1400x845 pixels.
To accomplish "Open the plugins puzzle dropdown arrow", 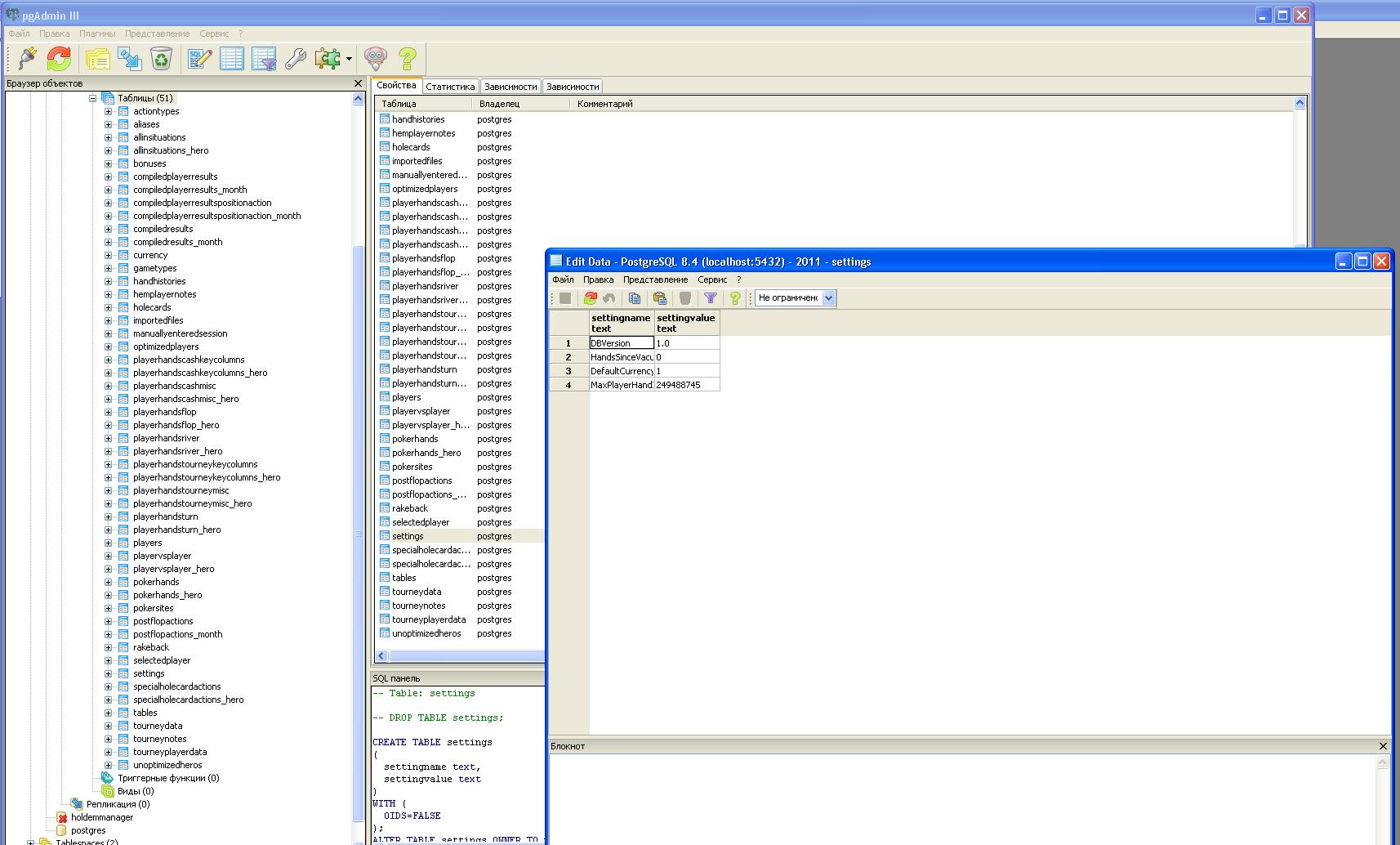I will tap(349, 59).
